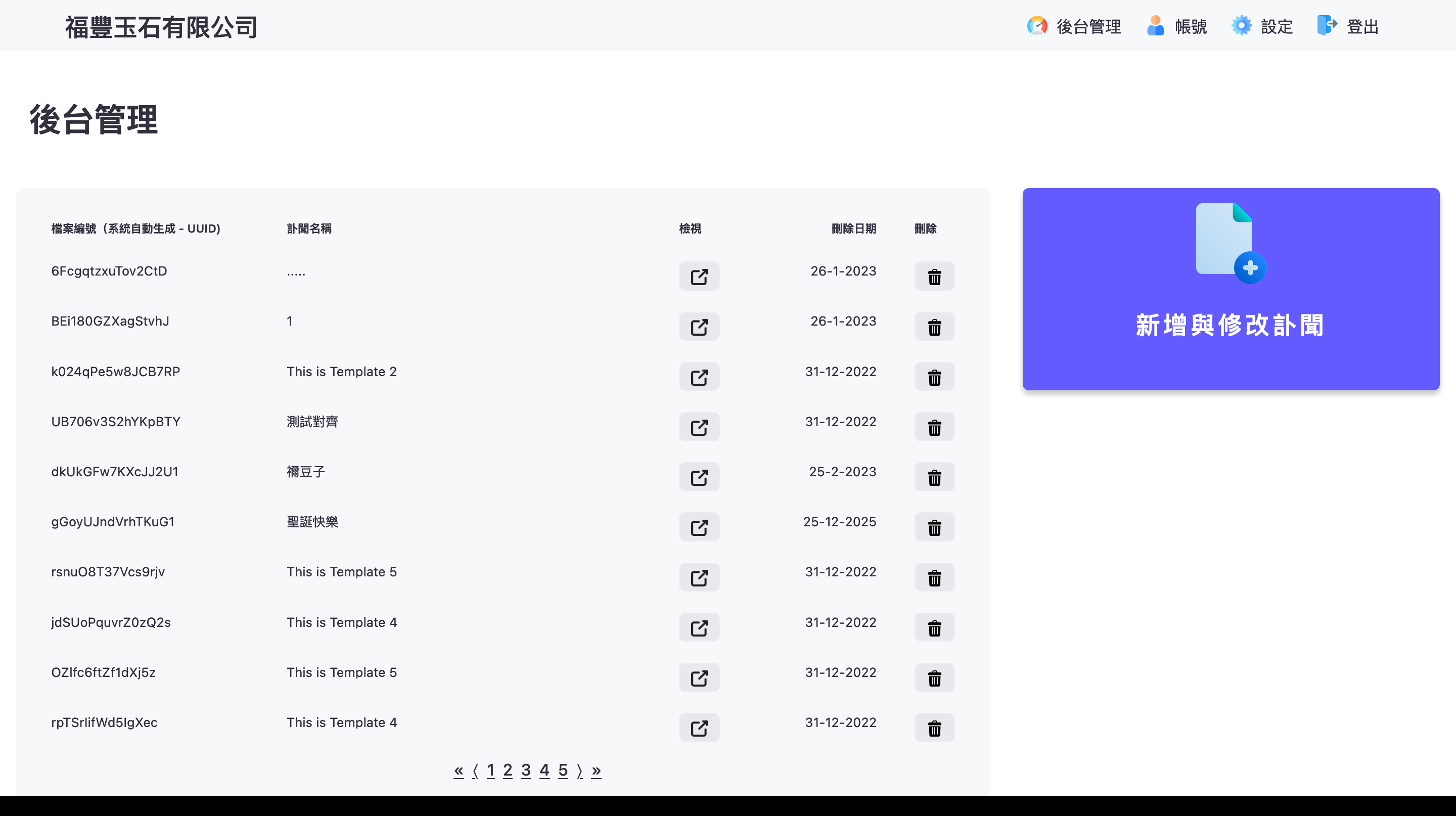Delete the rsnuO8T37Vcs9rjv entry
Screen dimensions: 1456x816
click(934, 577)
